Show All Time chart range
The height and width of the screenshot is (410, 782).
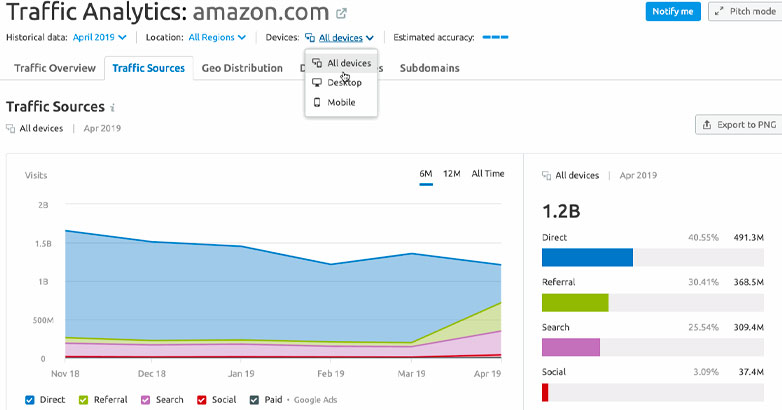tap(488, 174)
